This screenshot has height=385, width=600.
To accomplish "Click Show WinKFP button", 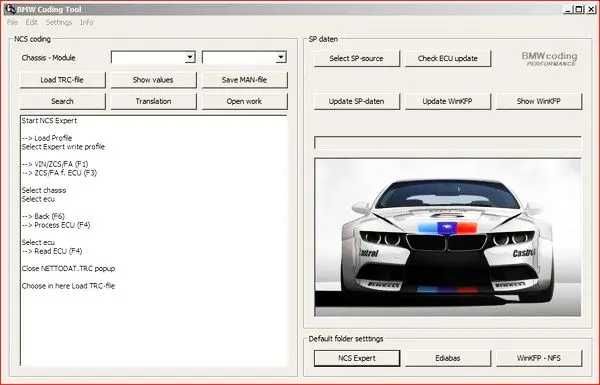I will 539,101.
